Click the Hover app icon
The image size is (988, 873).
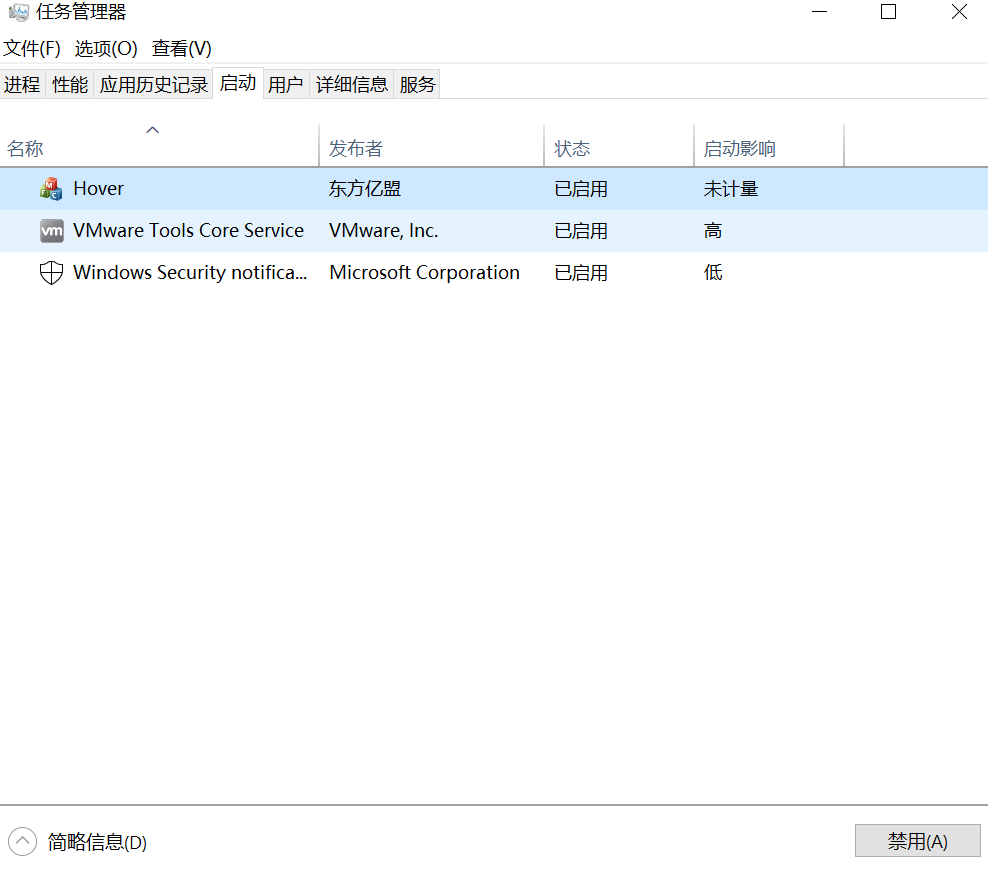click(51, 189)
